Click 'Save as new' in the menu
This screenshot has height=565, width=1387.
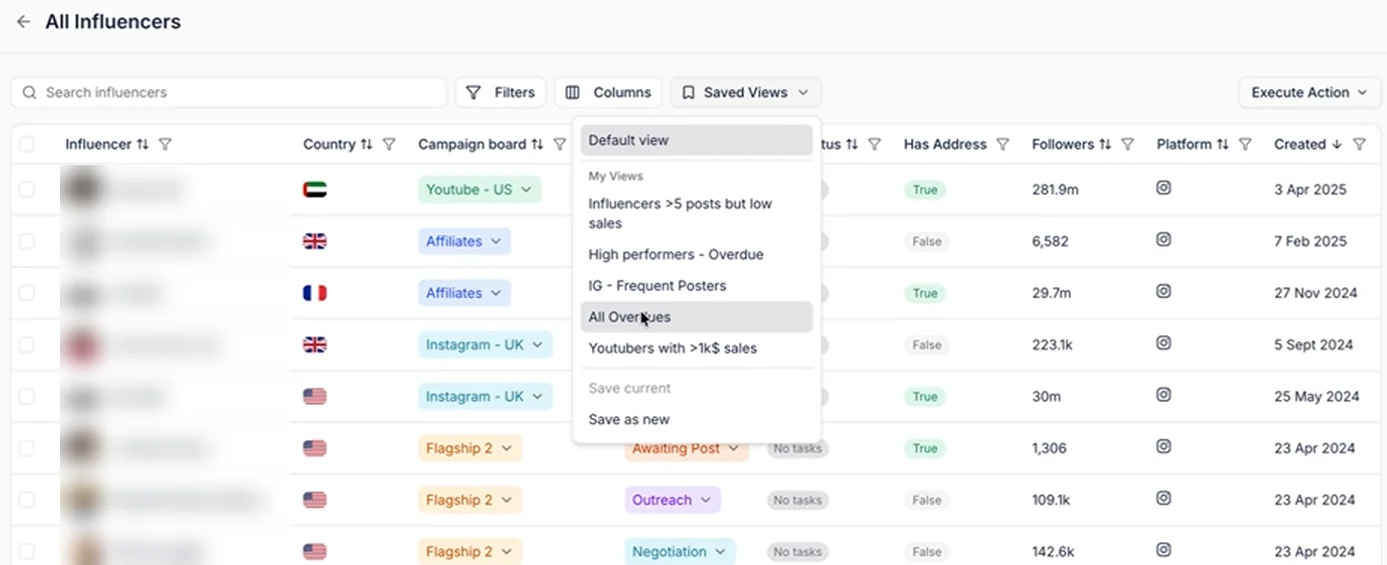[696, 419]
